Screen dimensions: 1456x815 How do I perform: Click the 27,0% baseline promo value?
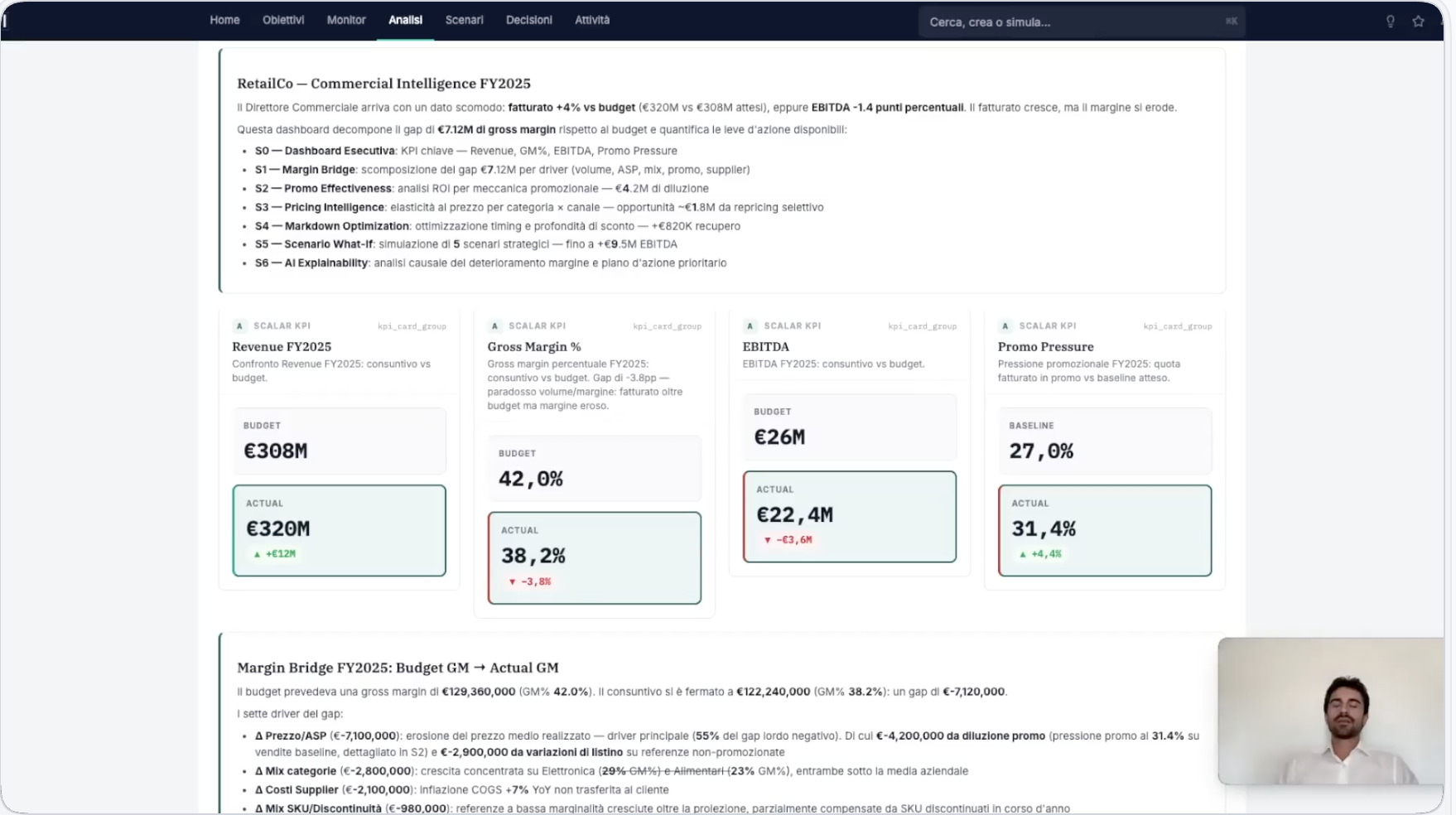[1041, 451]
